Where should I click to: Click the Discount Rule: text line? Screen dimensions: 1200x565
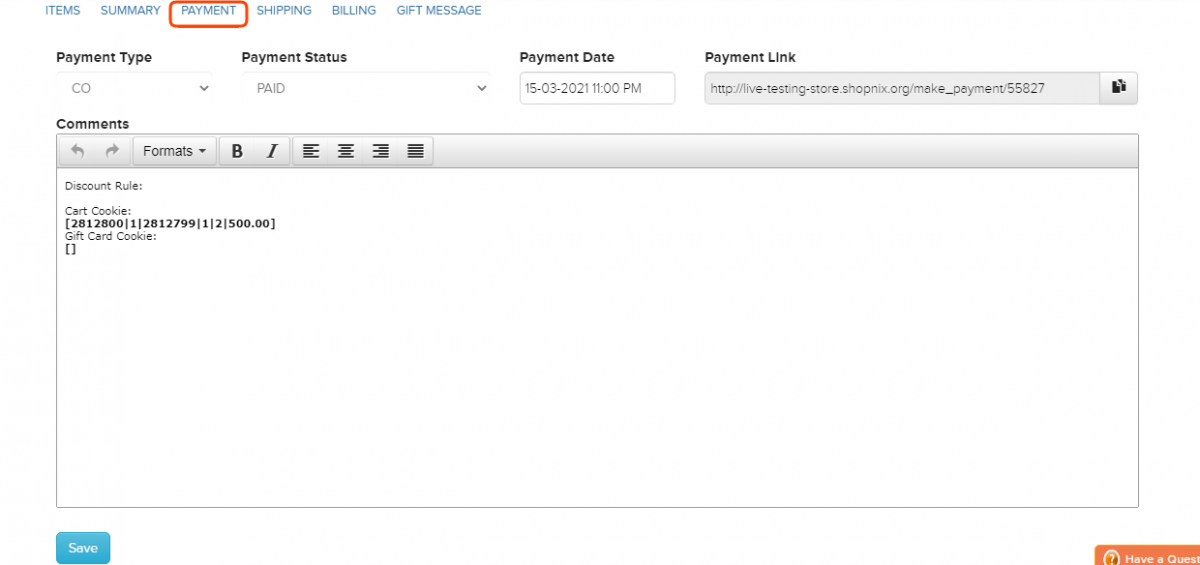[104, 185]
